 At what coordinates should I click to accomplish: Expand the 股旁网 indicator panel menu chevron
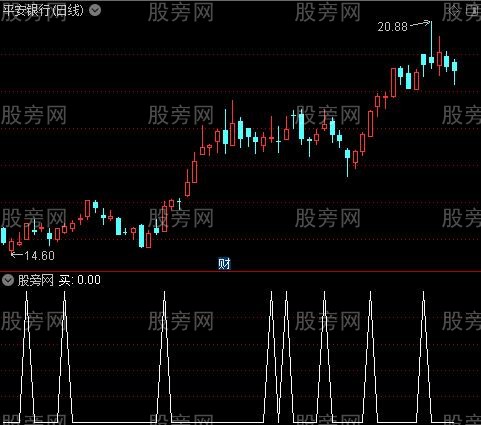pyautogui.click(x=8, y=280)
